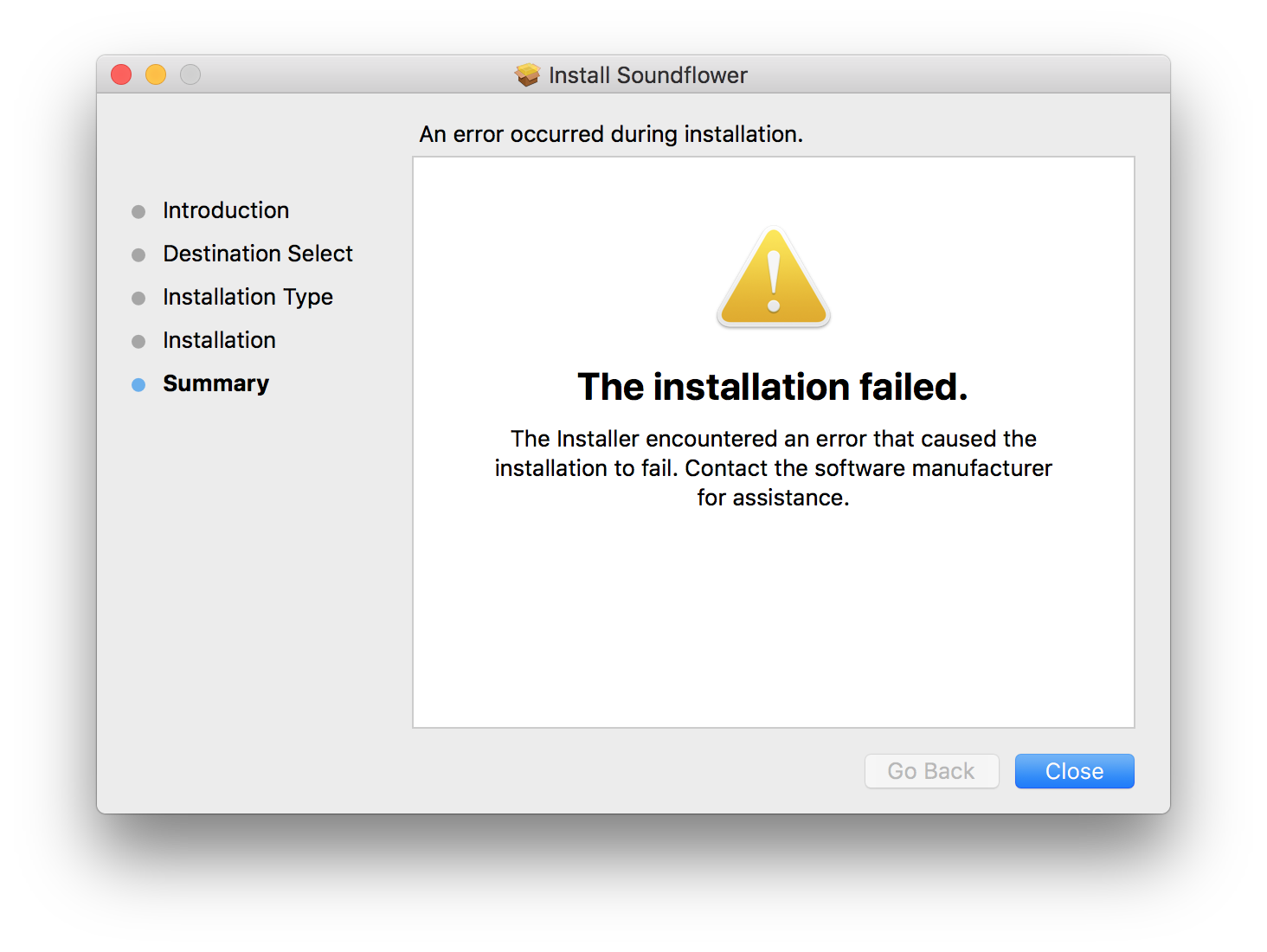
Task: Click the red close window button
Action: pyautogui.click(x=121, y=74)
